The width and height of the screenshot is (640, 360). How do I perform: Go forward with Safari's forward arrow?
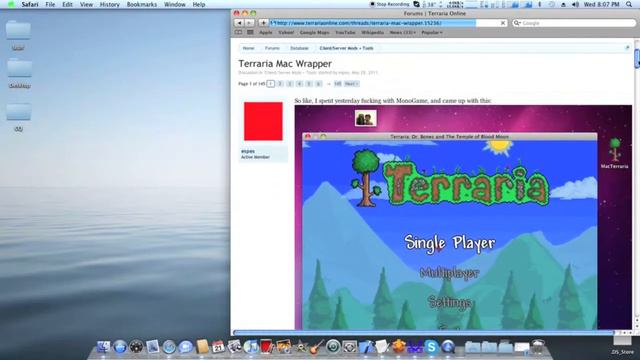[x=249, y=23]
